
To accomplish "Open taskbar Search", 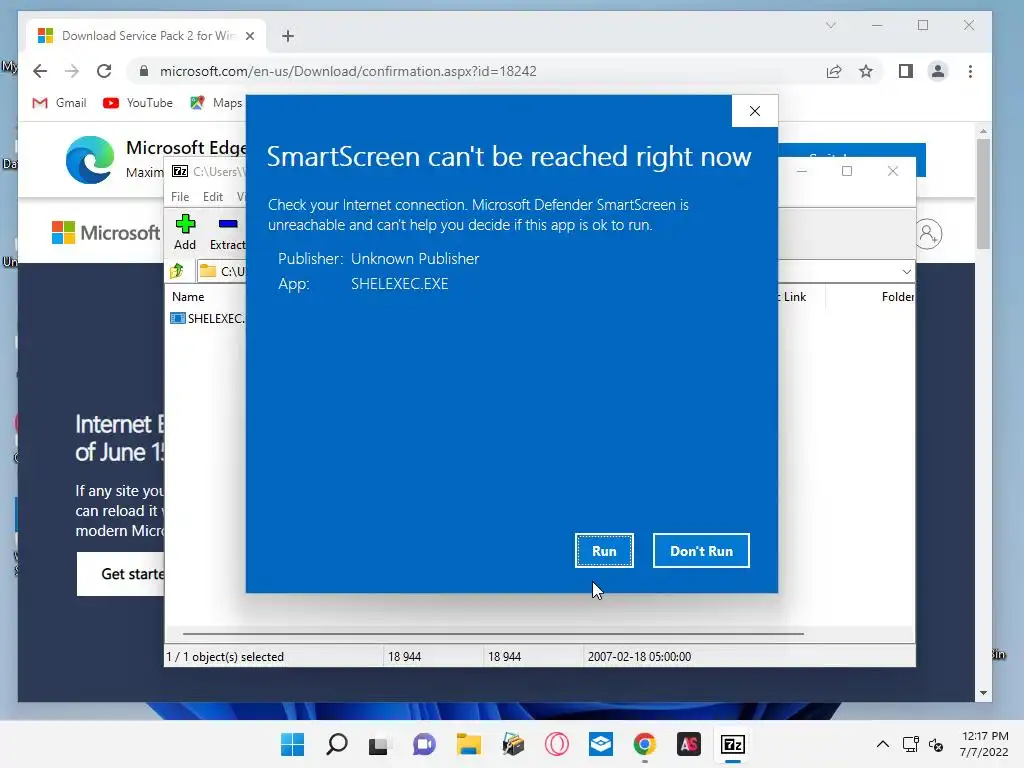I will tap(336, 744).
